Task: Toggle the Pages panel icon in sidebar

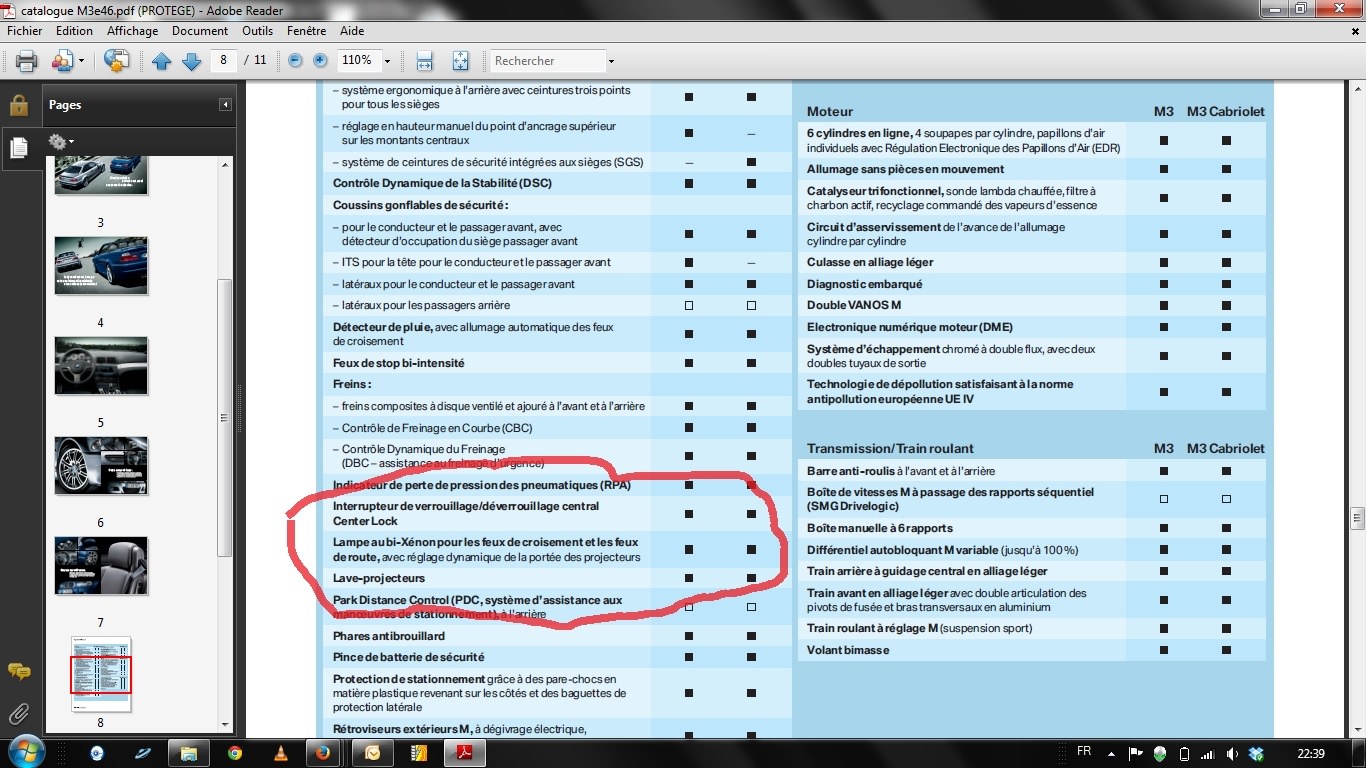Action: click(18, 148)
